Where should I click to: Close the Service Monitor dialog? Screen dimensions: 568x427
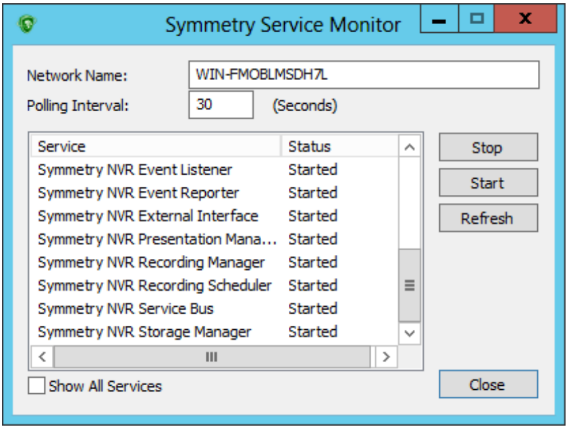pyautogui.click(x=488, y=384)
